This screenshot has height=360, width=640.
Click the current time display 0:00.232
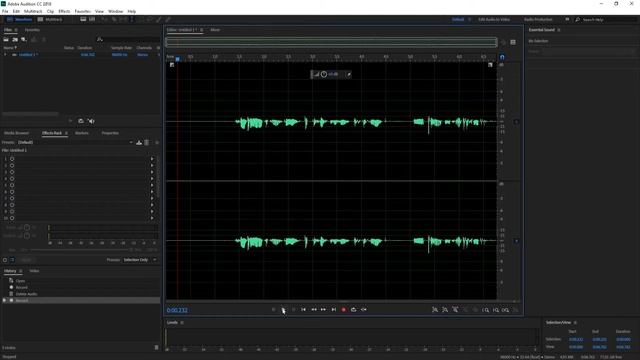pos(177,310)
